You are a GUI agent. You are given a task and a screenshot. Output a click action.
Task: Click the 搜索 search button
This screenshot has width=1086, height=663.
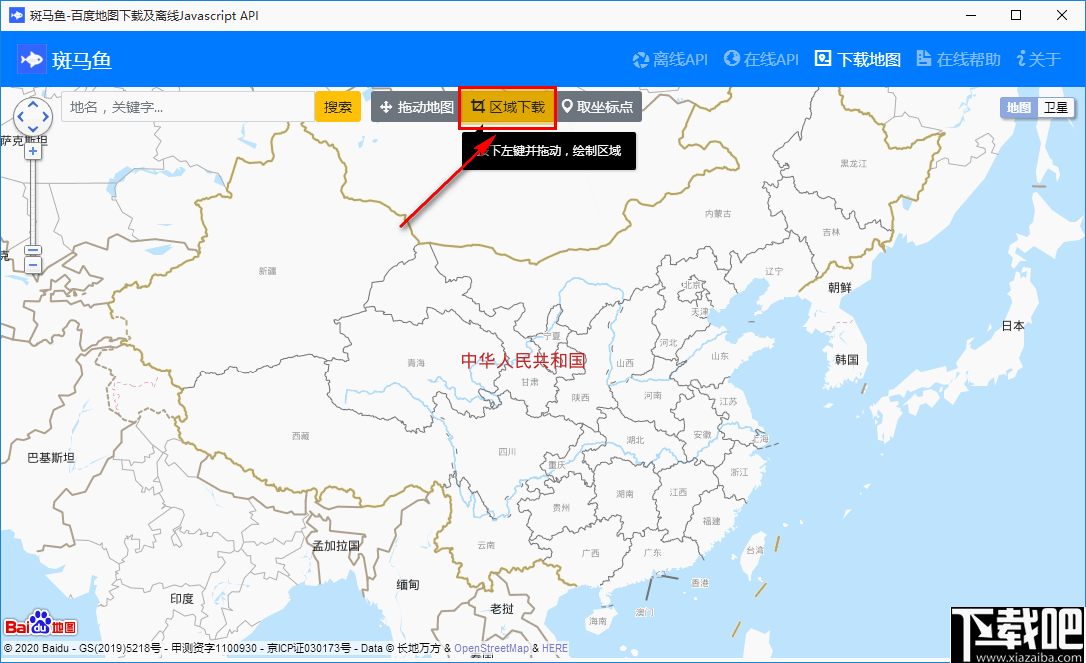338,107
